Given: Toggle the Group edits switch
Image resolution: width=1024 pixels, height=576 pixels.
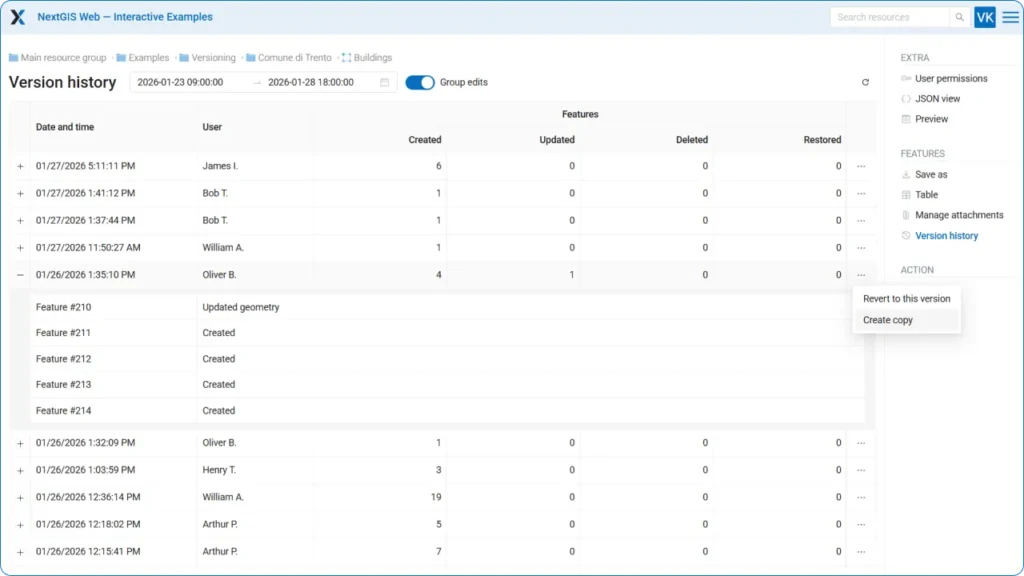Looking at the screenshot, I should (x=420, y=82).
